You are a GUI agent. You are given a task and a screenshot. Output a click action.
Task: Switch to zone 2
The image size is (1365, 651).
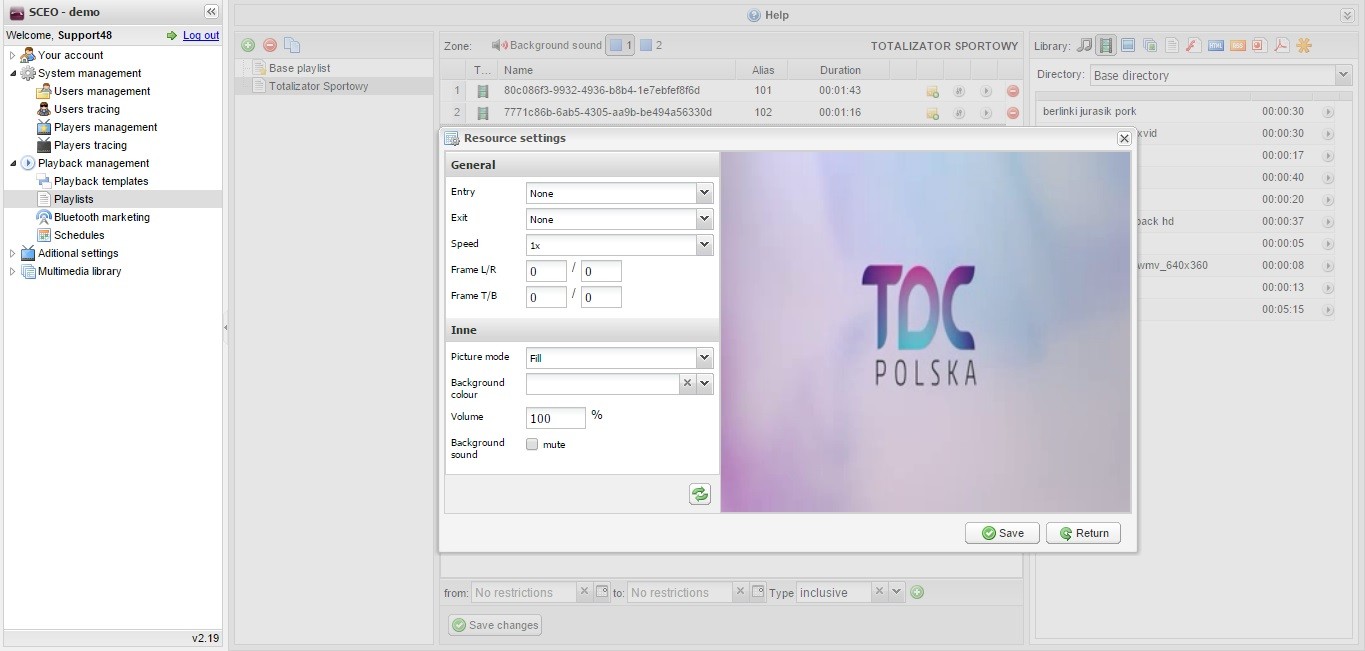pyautogui.click(x=651, y=45)
